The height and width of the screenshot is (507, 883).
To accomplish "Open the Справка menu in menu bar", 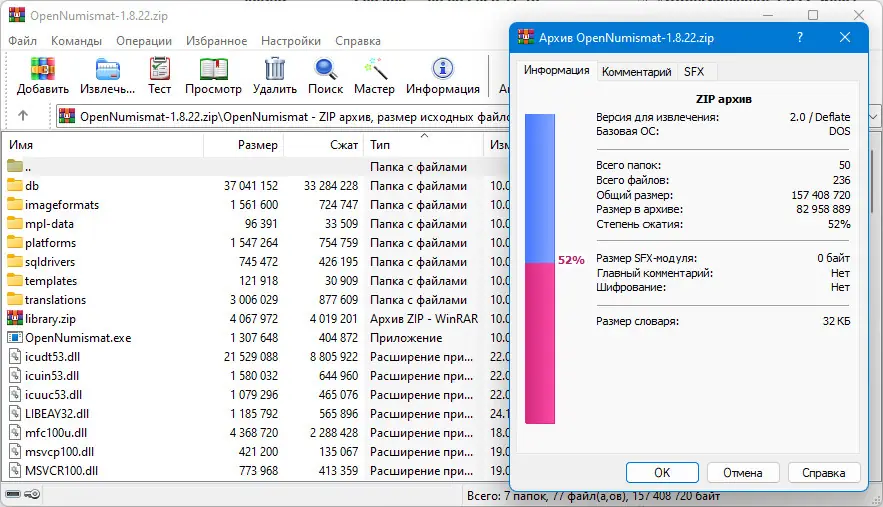I will coord(358,41).
